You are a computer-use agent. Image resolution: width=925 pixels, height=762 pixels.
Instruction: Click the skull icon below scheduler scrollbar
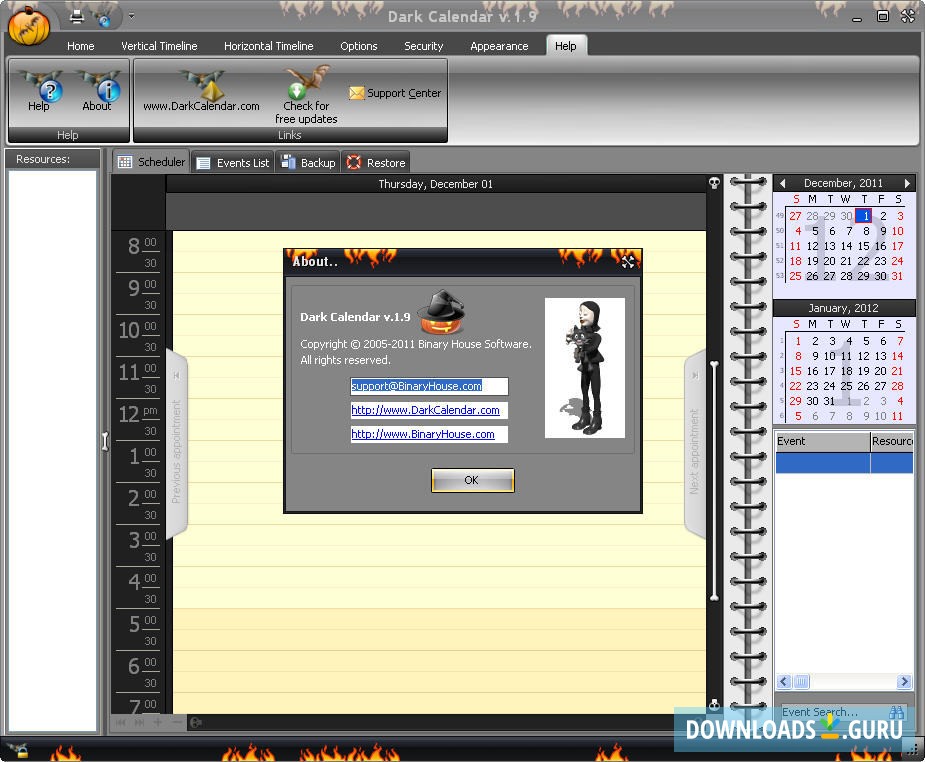[x=714, y=704]
